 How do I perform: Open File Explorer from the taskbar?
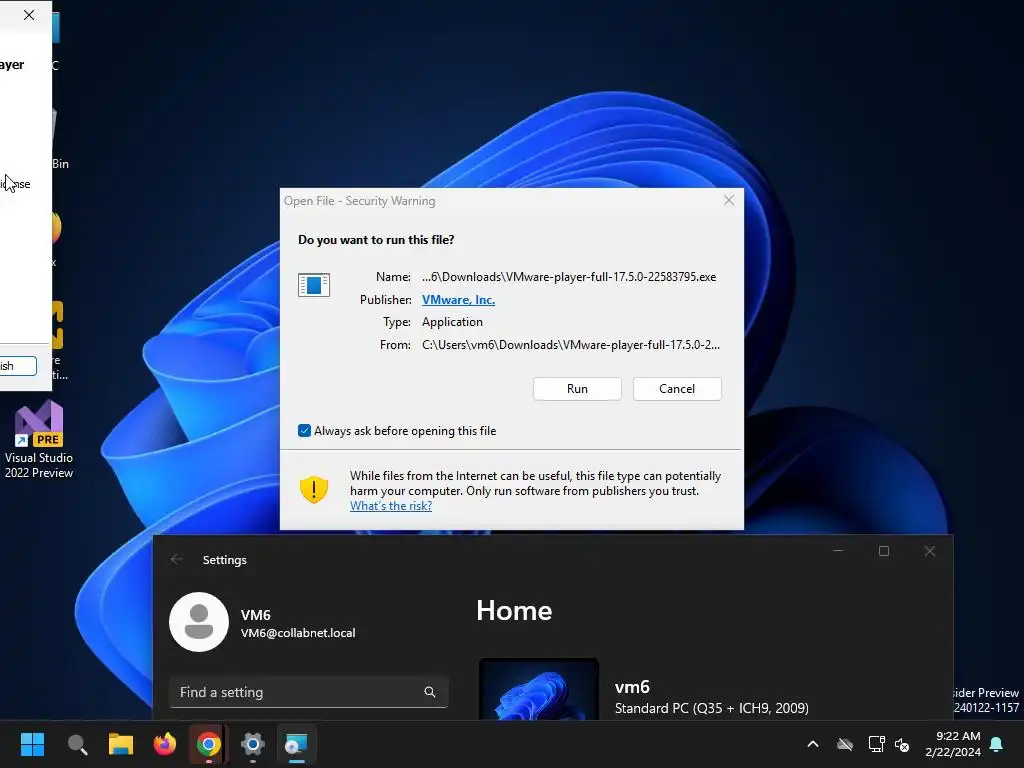(121, 744)
